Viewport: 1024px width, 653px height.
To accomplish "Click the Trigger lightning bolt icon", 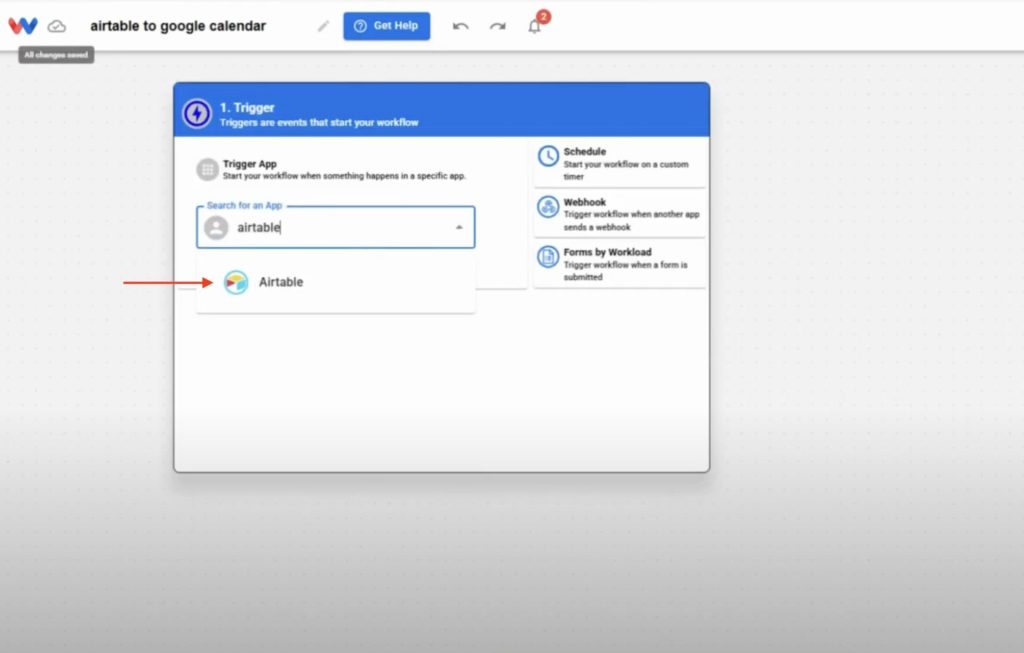I will click(x=197, y=114).
